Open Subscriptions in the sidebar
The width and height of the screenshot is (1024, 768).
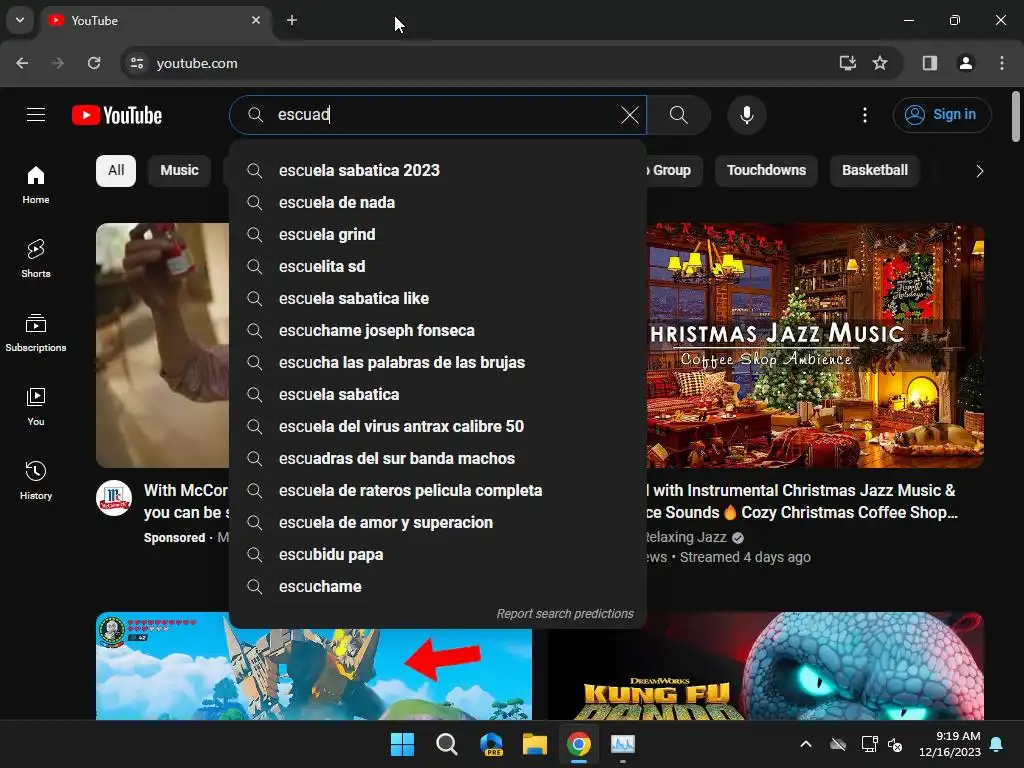tap(36, 332)
